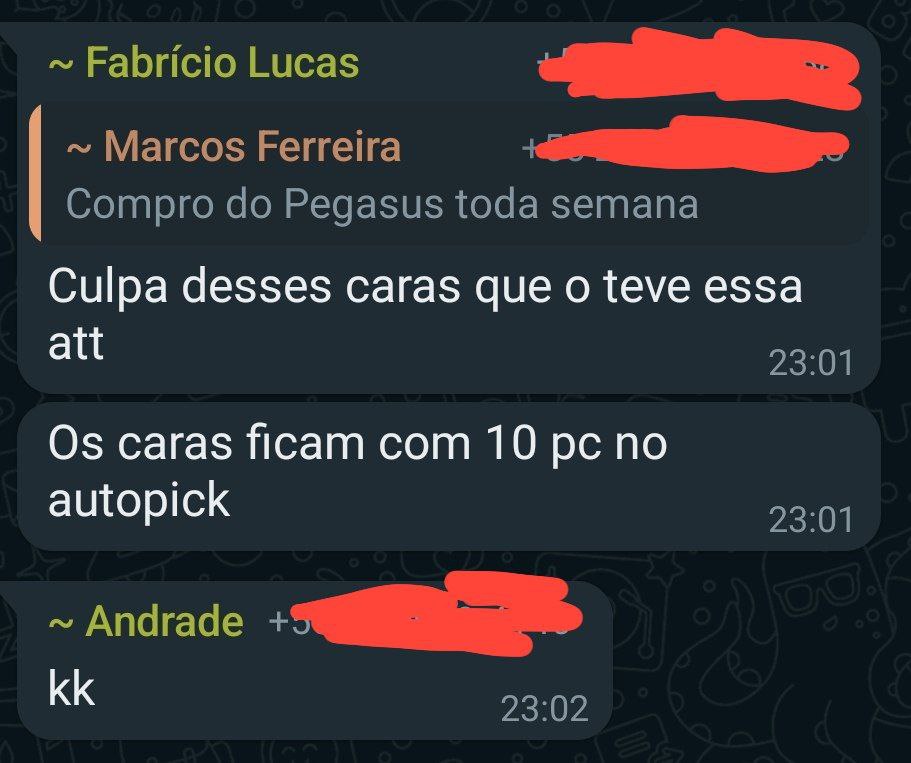The height and width of the screenshot is (763, 911).
Task: Tap message 'Os caras ficam com 10 pc no autopick'
Action: [x=358, y=471]
